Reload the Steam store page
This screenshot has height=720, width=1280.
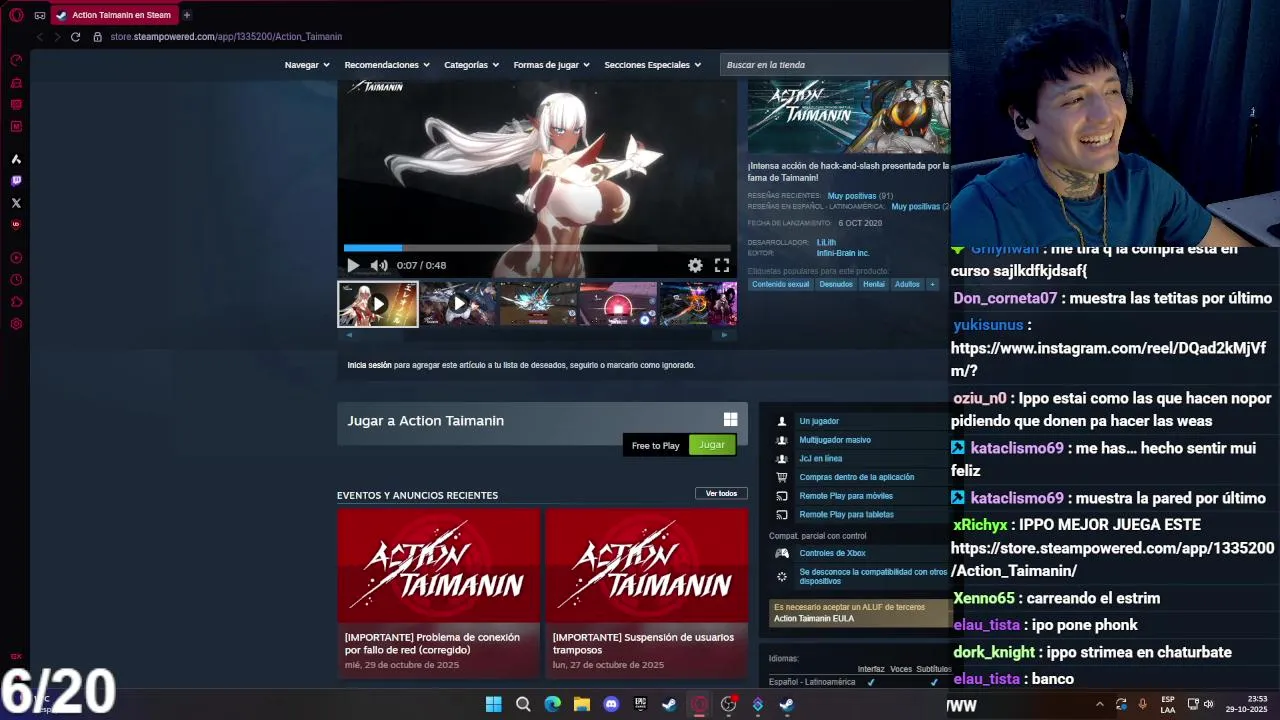click(75, 37)
